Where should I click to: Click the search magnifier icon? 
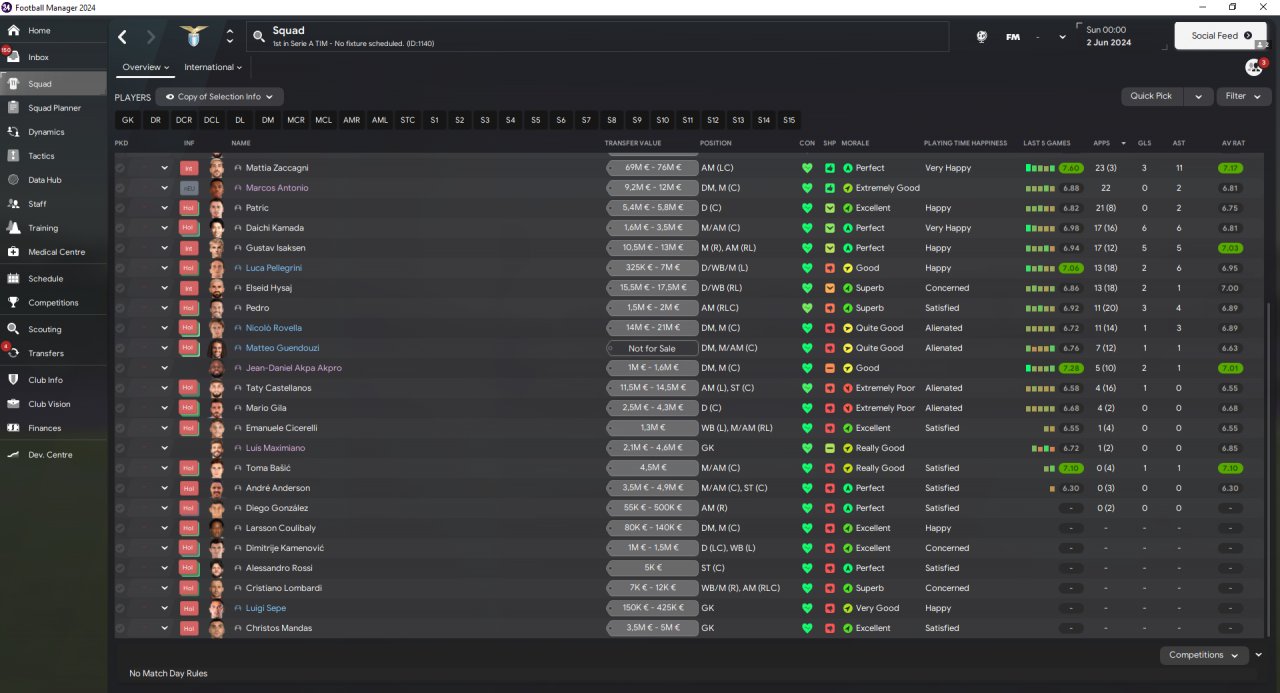(259, 37)
